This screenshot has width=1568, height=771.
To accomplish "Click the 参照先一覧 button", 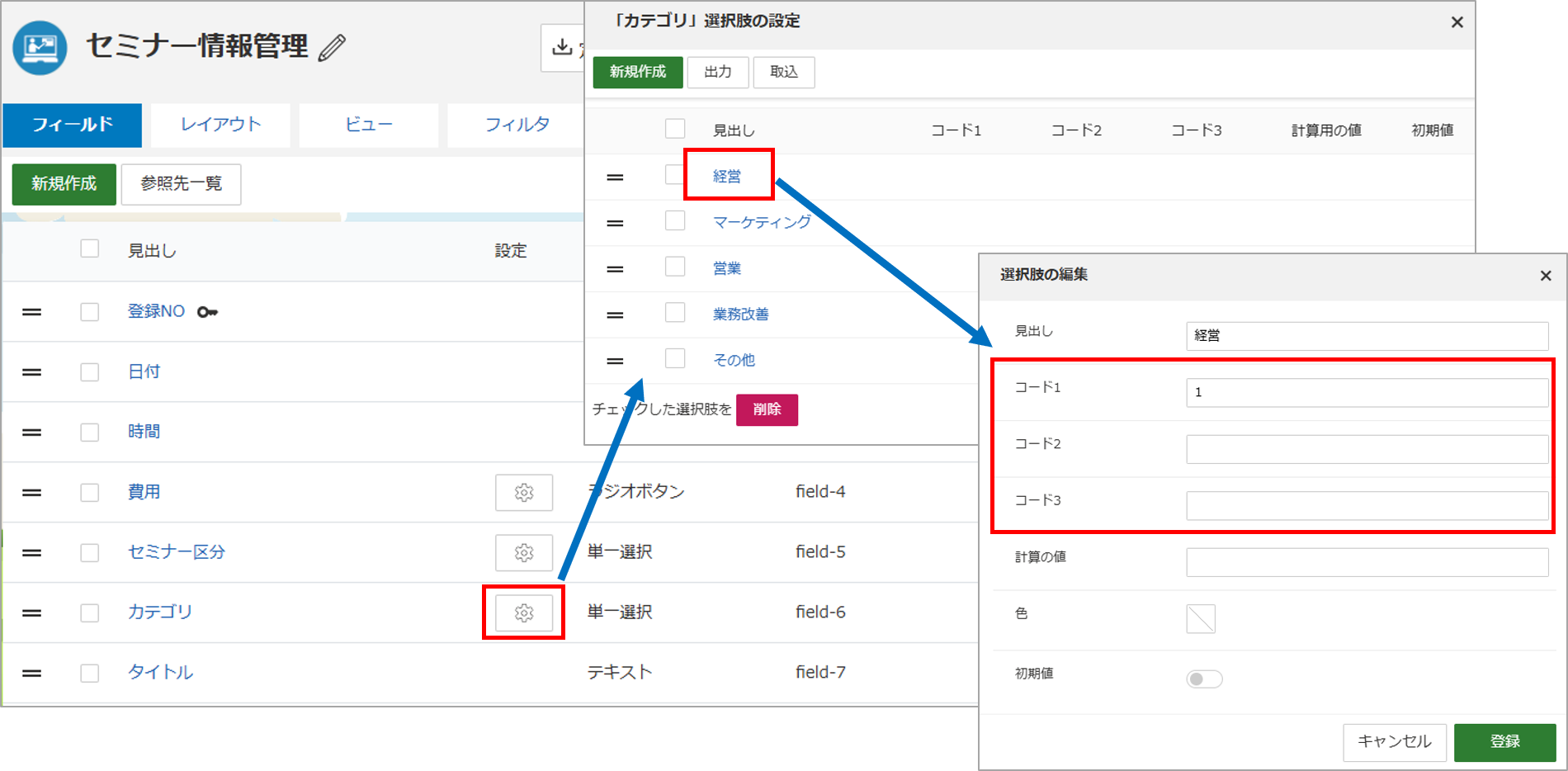I will click(182, 184).
